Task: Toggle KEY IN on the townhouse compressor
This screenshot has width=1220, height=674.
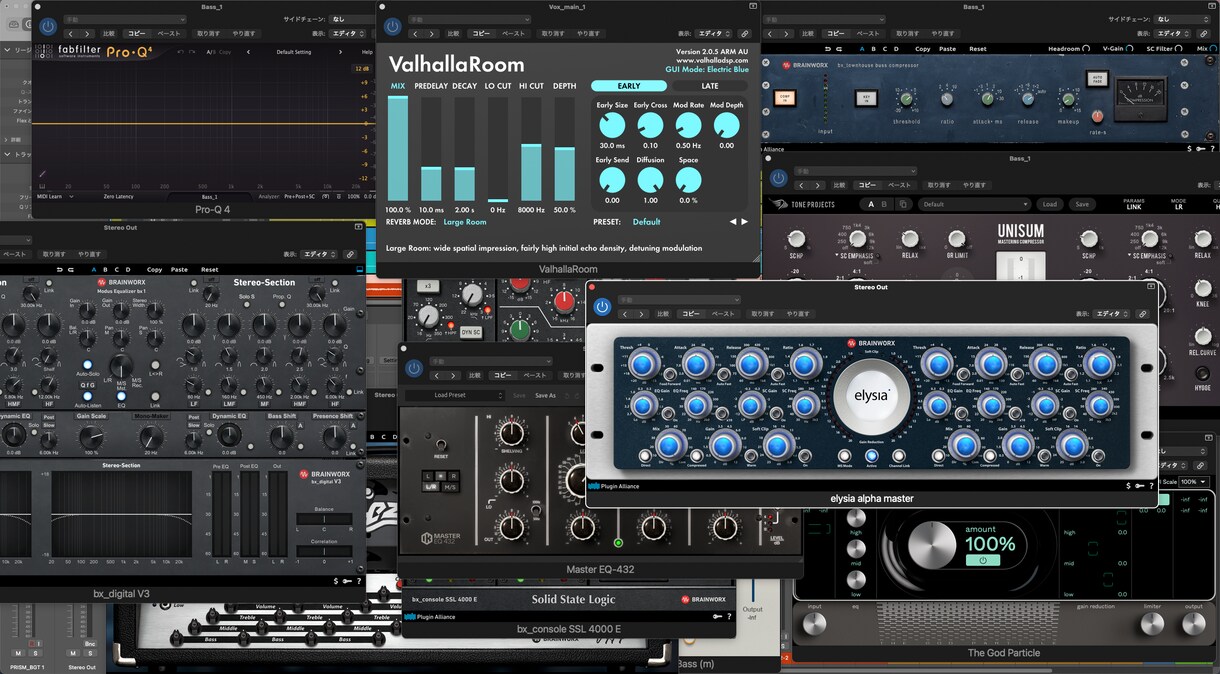Action: [x=865, y=97]
